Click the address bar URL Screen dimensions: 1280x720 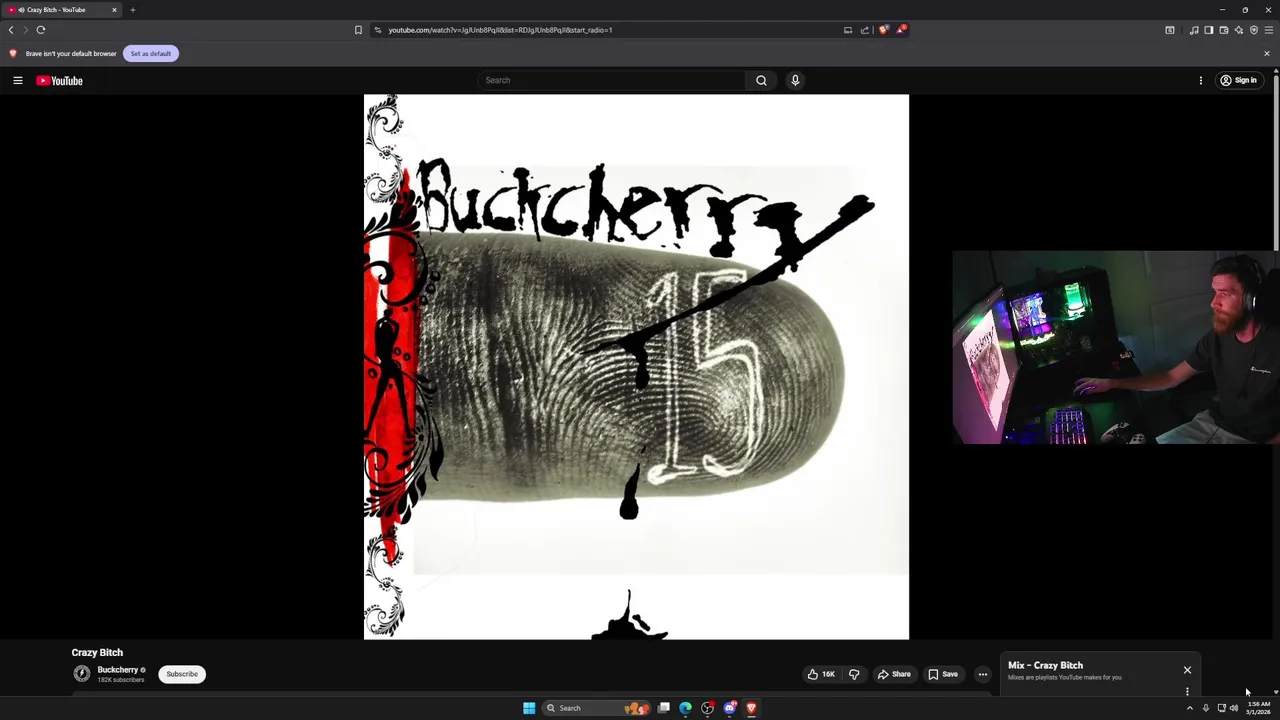500,30
